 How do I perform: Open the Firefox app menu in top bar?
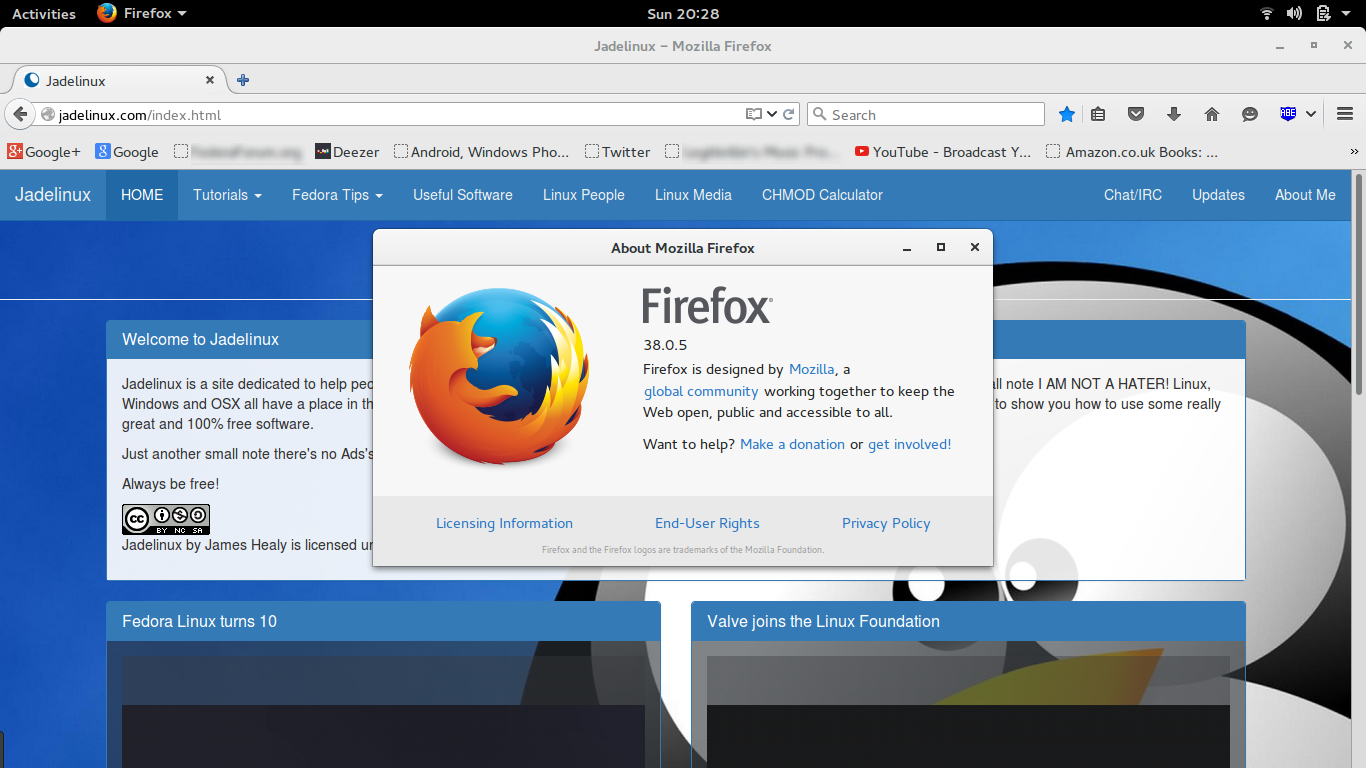[x=141, y=13]
